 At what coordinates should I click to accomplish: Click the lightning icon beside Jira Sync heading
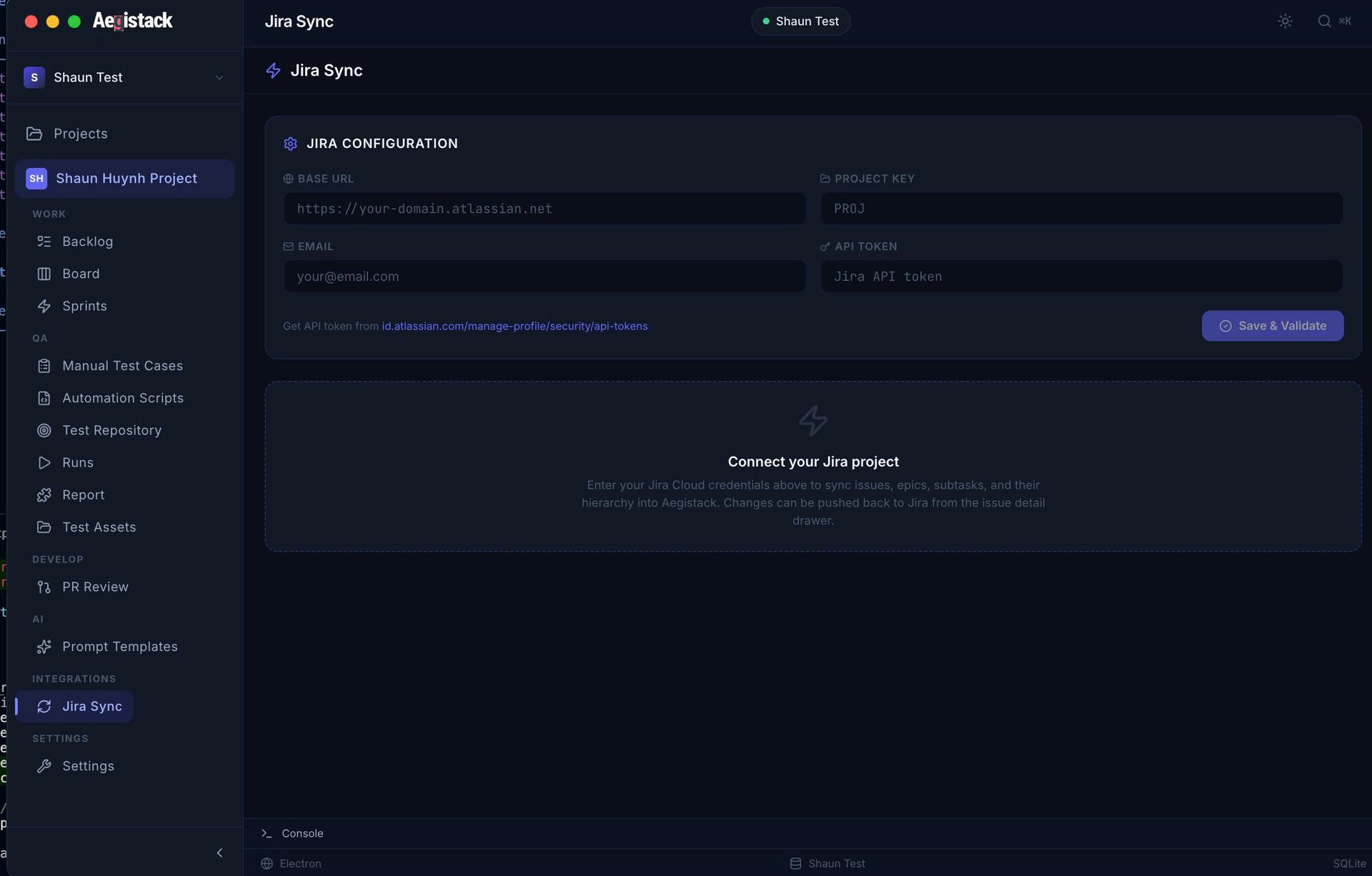[273, 70]
